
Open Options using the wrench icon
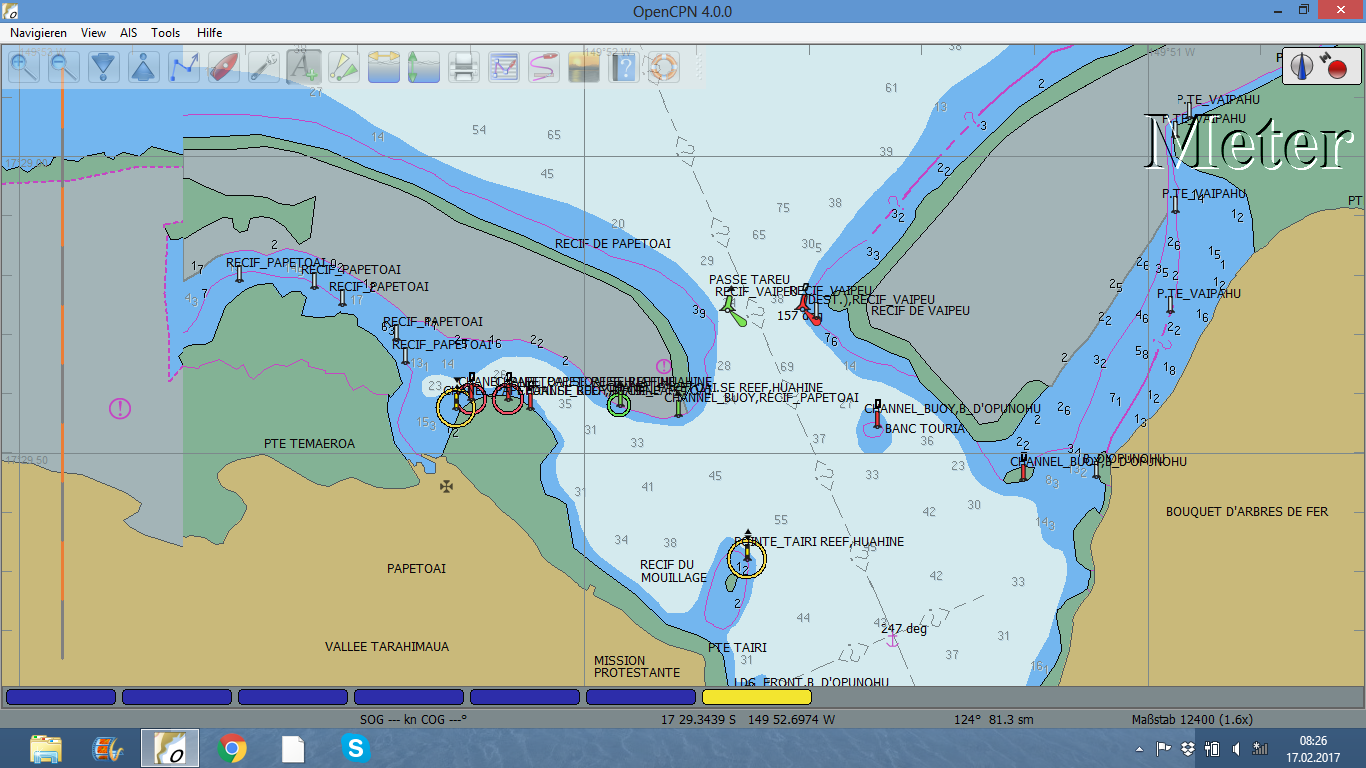[263, 67]
